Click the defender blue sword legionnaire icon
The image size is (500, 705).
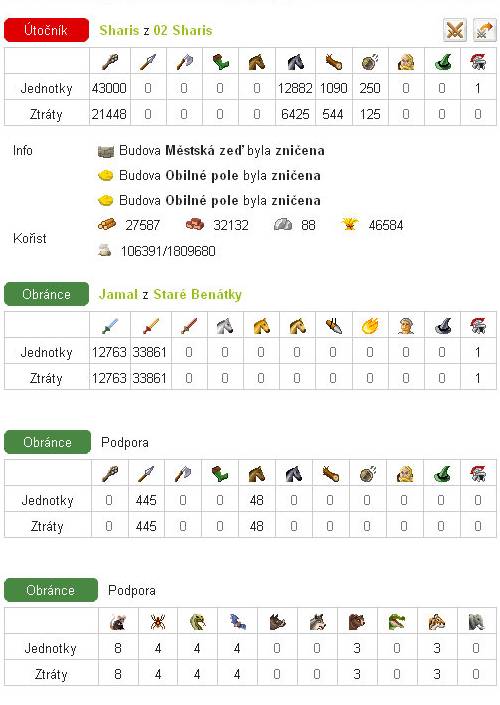click(x=110, y=326)
